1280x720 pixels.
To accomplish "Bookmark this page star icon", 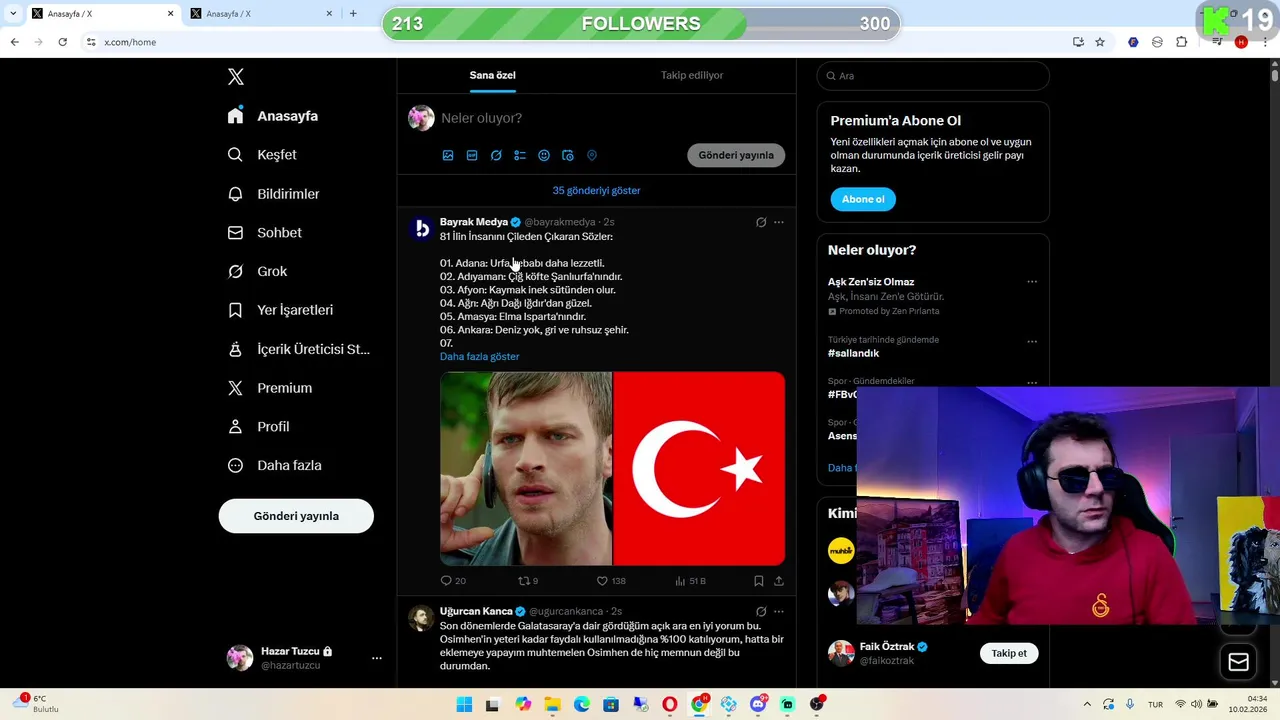I will point(1100,42).
